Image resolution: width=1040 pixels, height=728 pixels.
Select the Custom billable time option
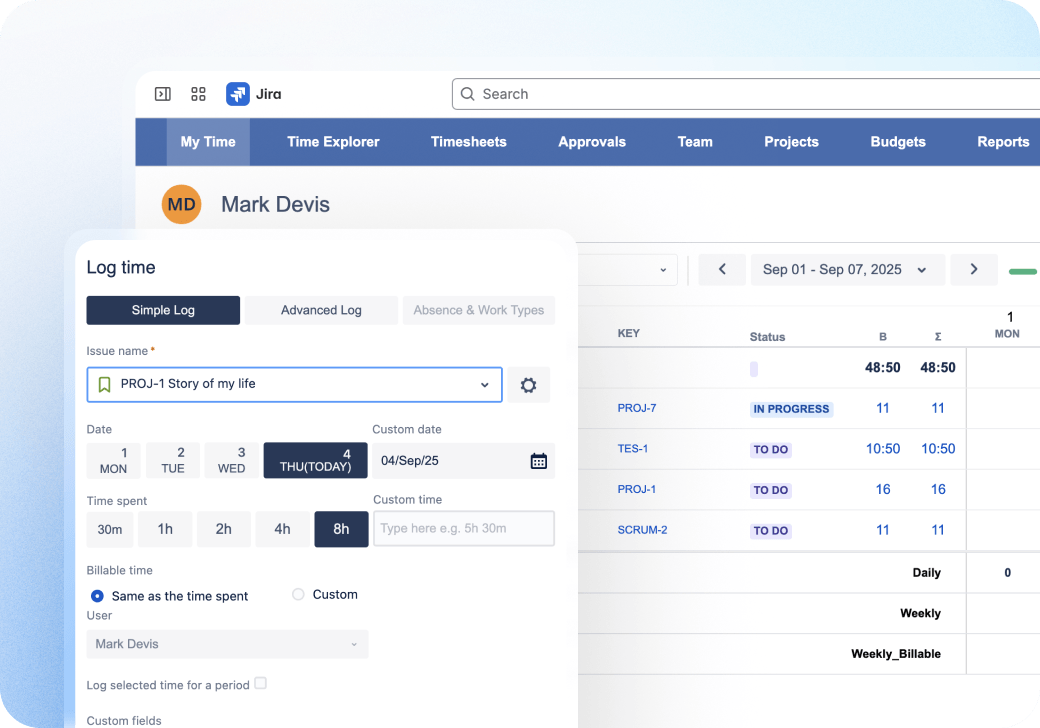click(x=298, y=595)
